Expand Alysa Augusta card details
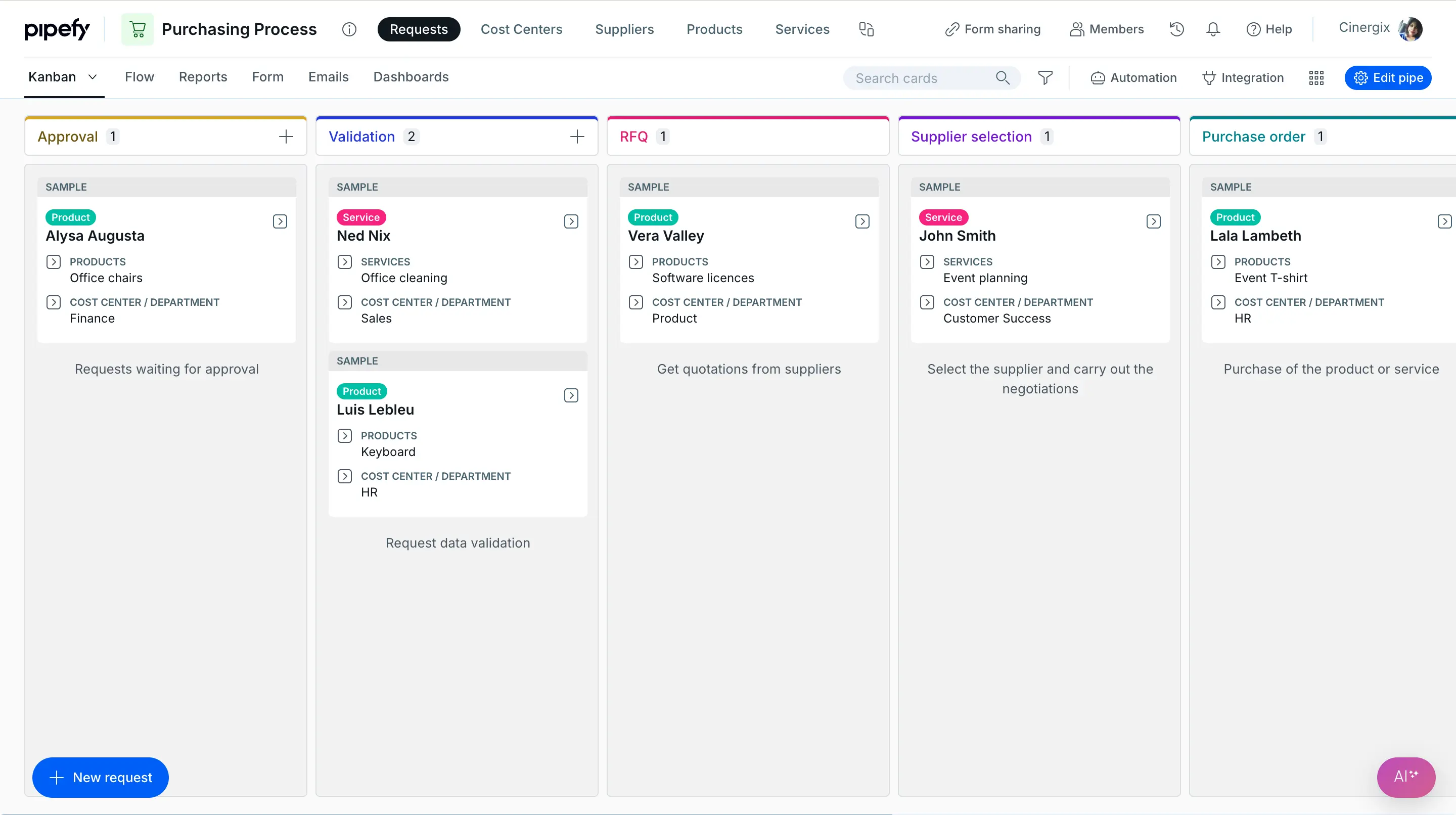Image resolution: width=1456 pixels, height=815 pixels. click(280, 221)
